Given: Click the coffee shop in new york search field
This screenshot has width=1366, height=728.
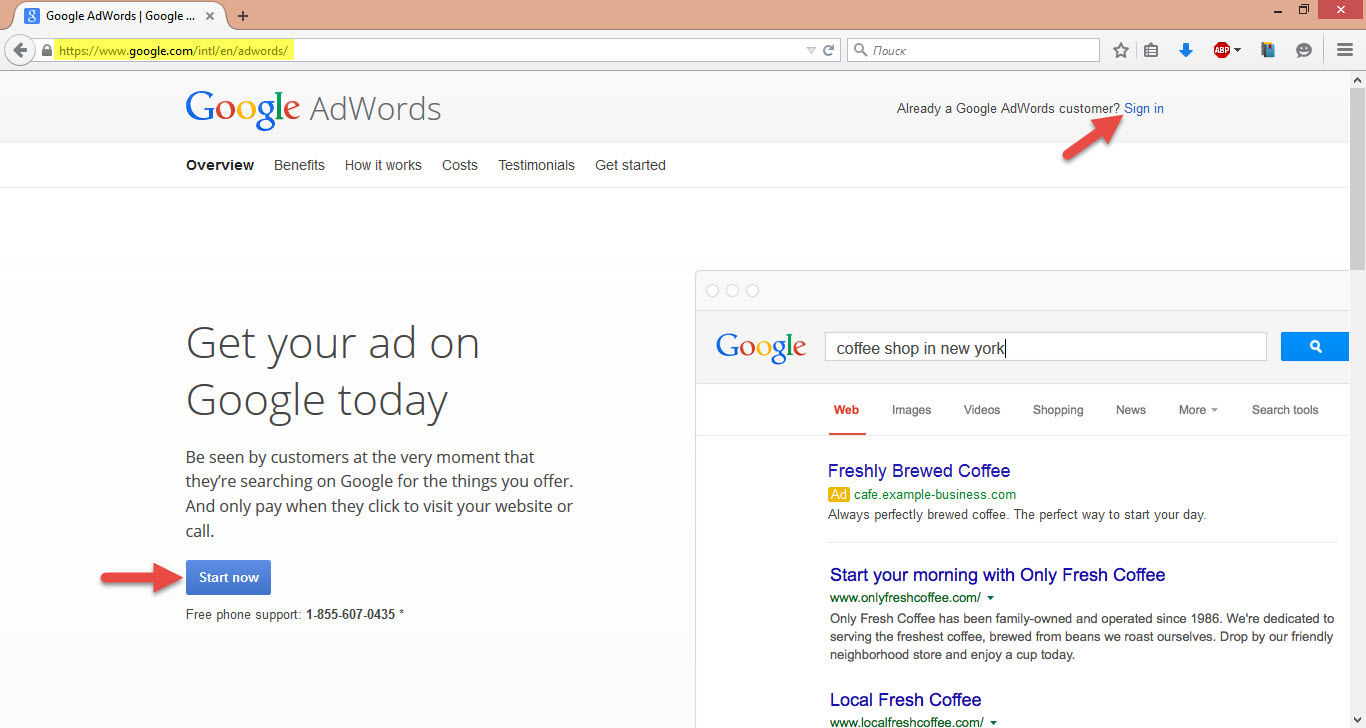Looking at the screenshot, I should tap(1045, 348).
